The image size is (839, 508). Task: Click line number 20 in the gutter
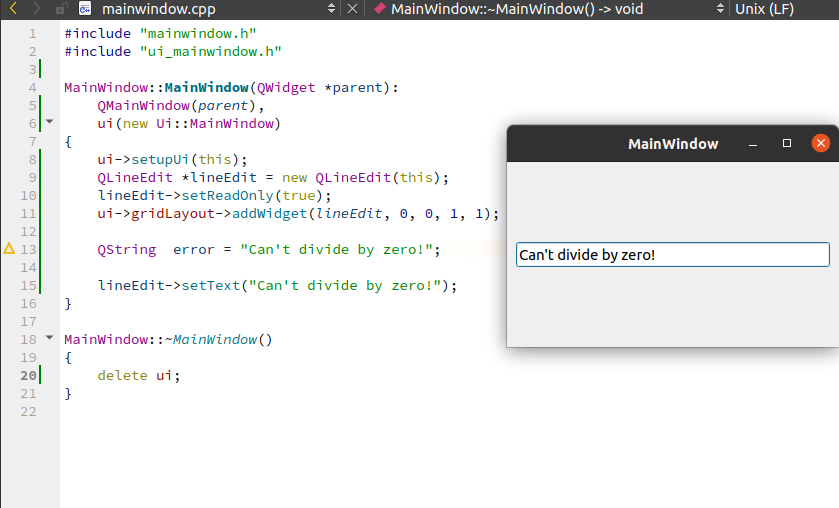coord(28,375)
